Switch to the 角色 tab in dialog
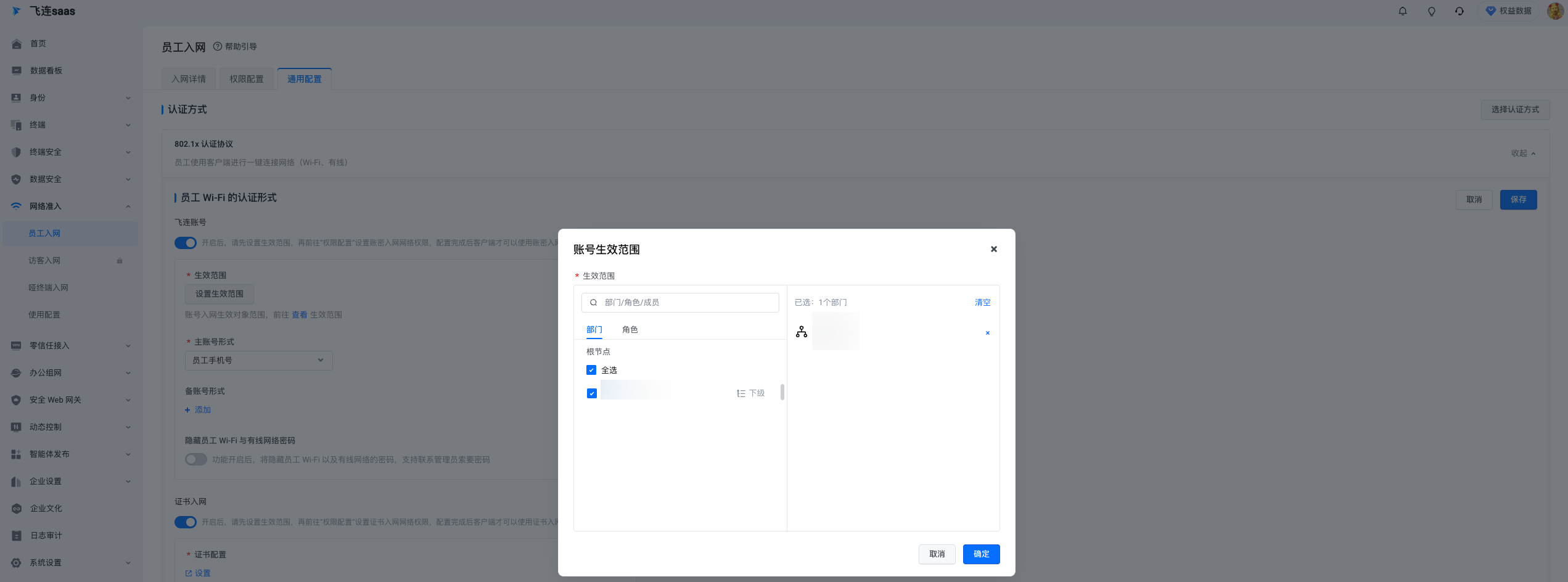This screenshot has width=1568, height=582. (x=630, y=330)
